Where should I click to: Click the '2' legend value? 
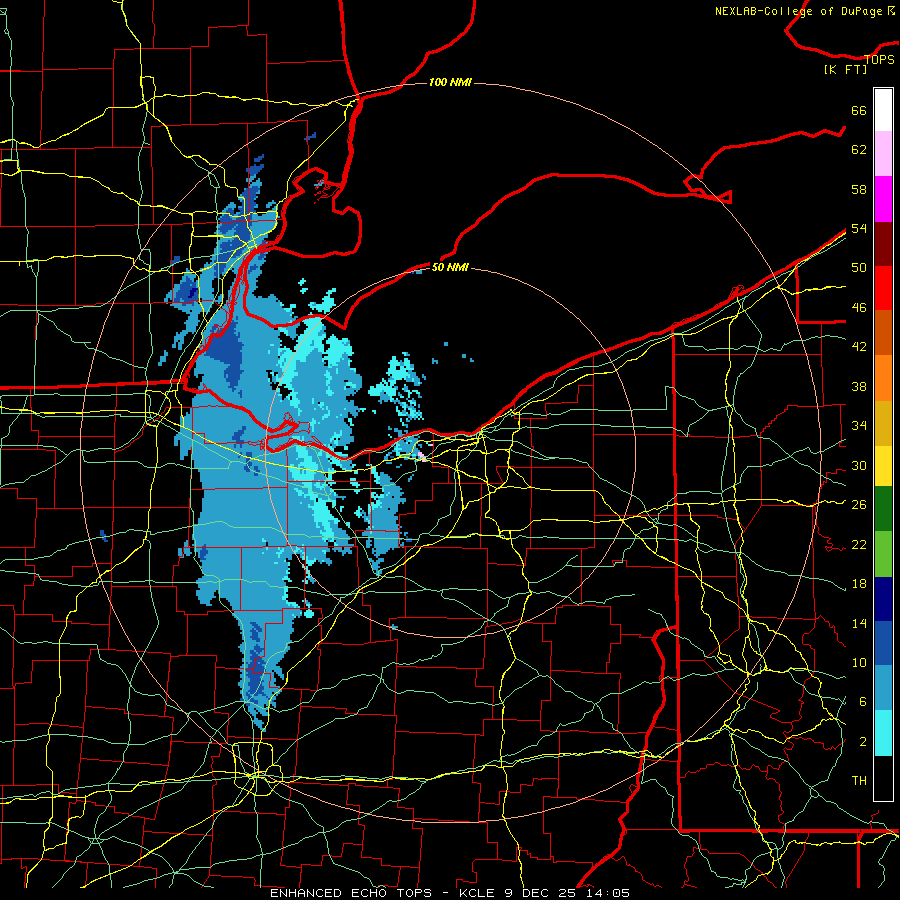point(862,742)
